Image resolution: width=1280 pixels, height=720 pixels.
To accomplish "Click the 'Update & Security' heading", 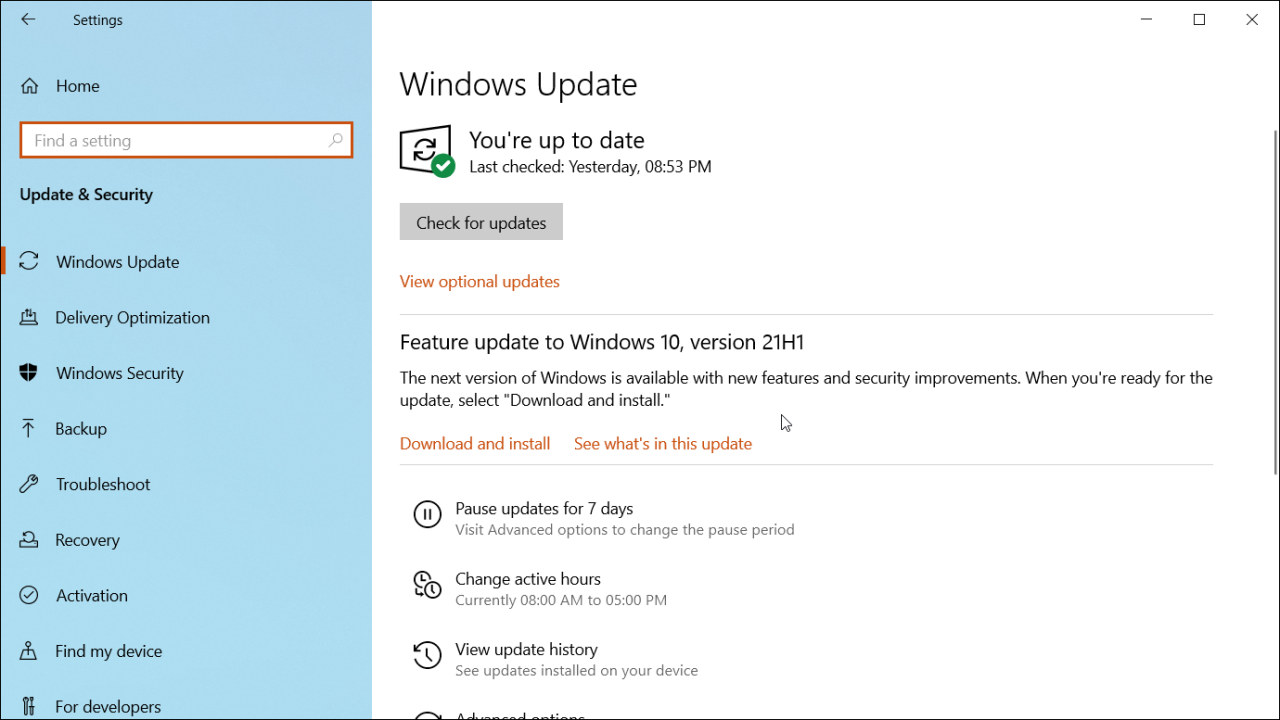I will (86, 195).
